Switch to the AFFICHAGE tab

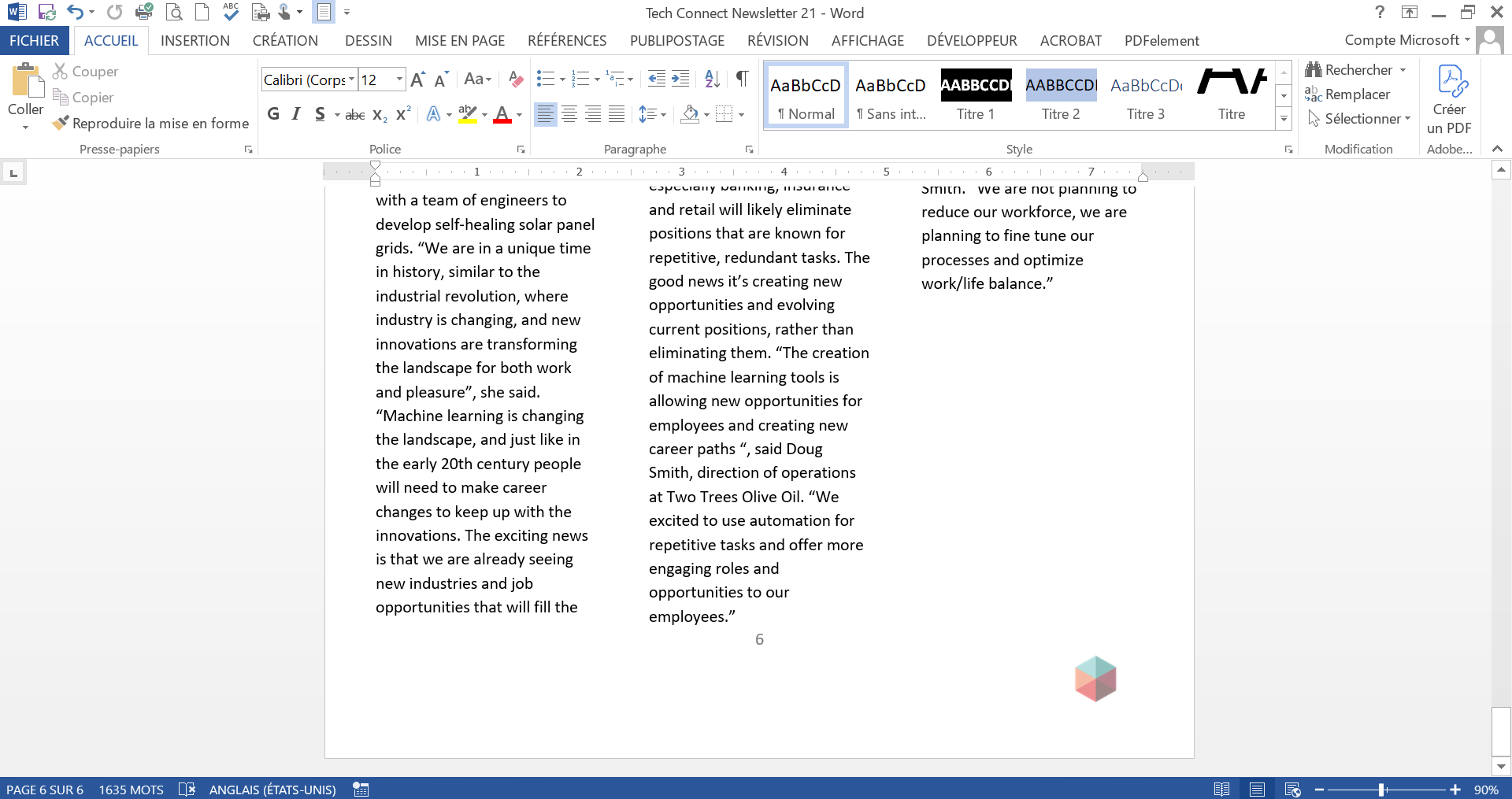pos(868,41)
